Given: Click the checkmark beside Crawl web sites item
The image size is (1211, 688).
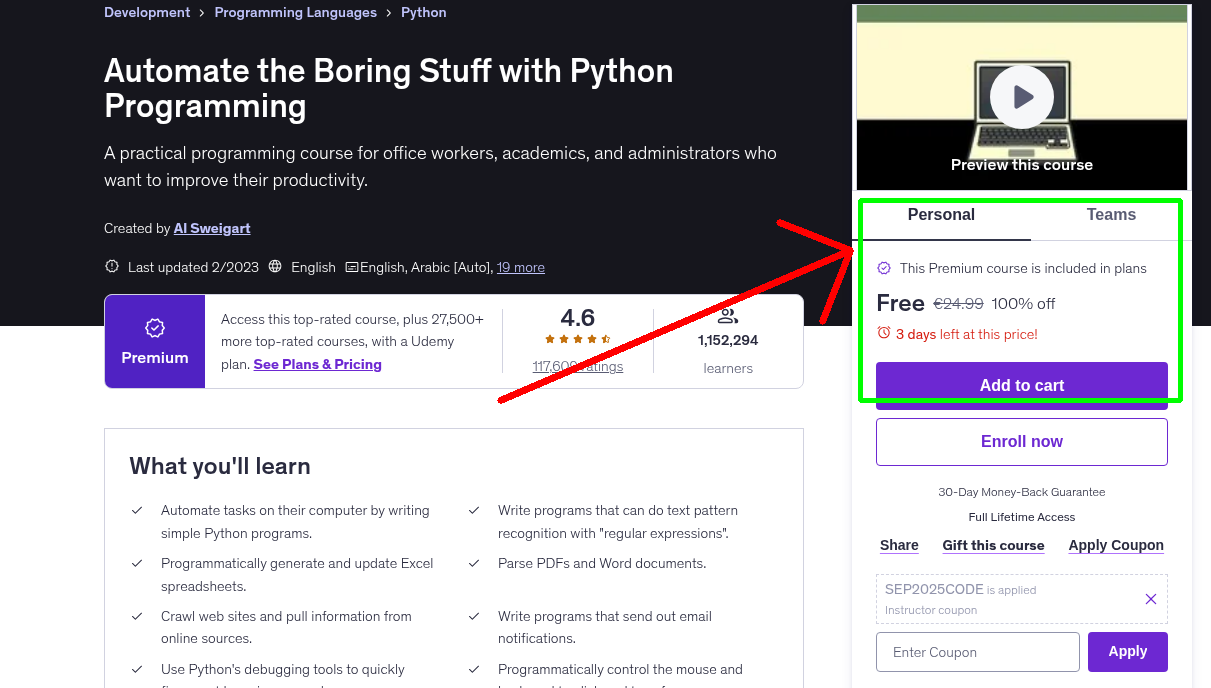Looking at the screenshot, I should (137, 616).
